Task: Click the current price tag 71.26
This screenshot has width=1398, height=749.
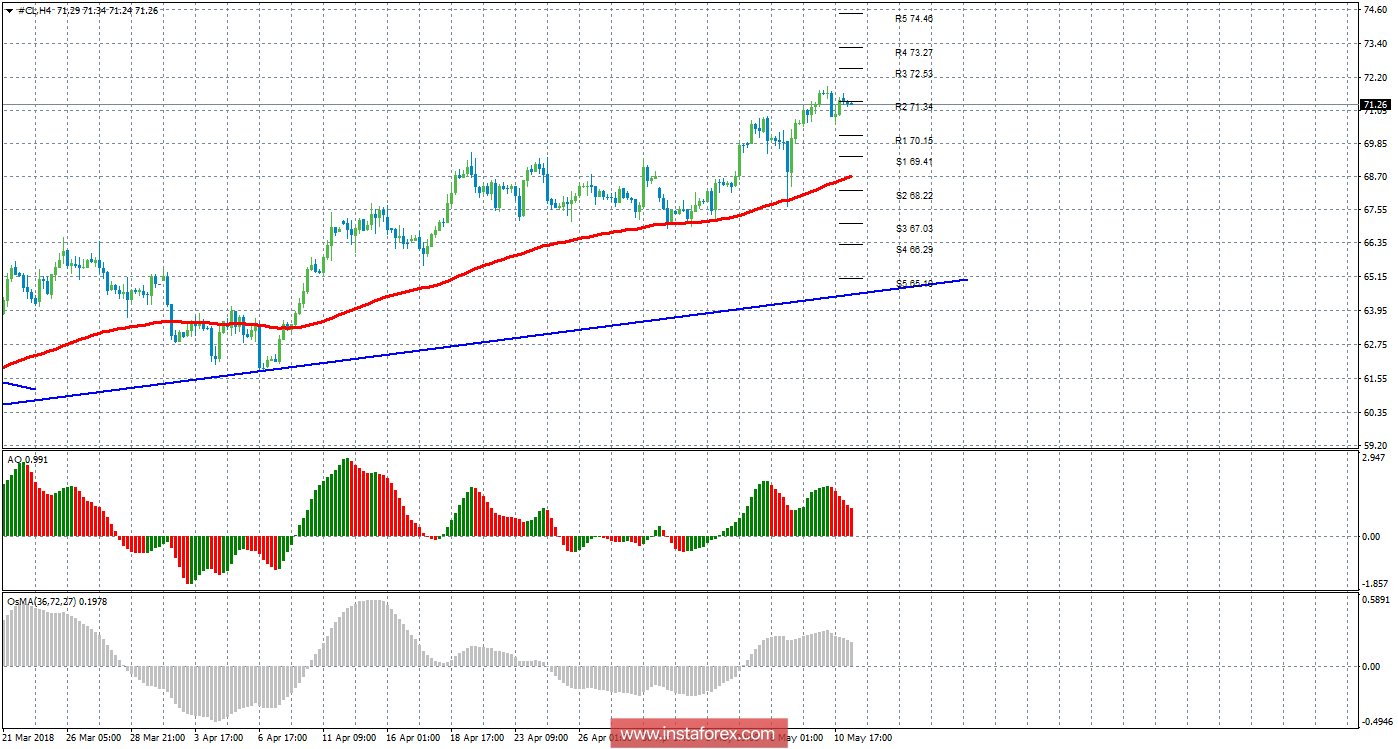Action: [x=1374, y=104]
